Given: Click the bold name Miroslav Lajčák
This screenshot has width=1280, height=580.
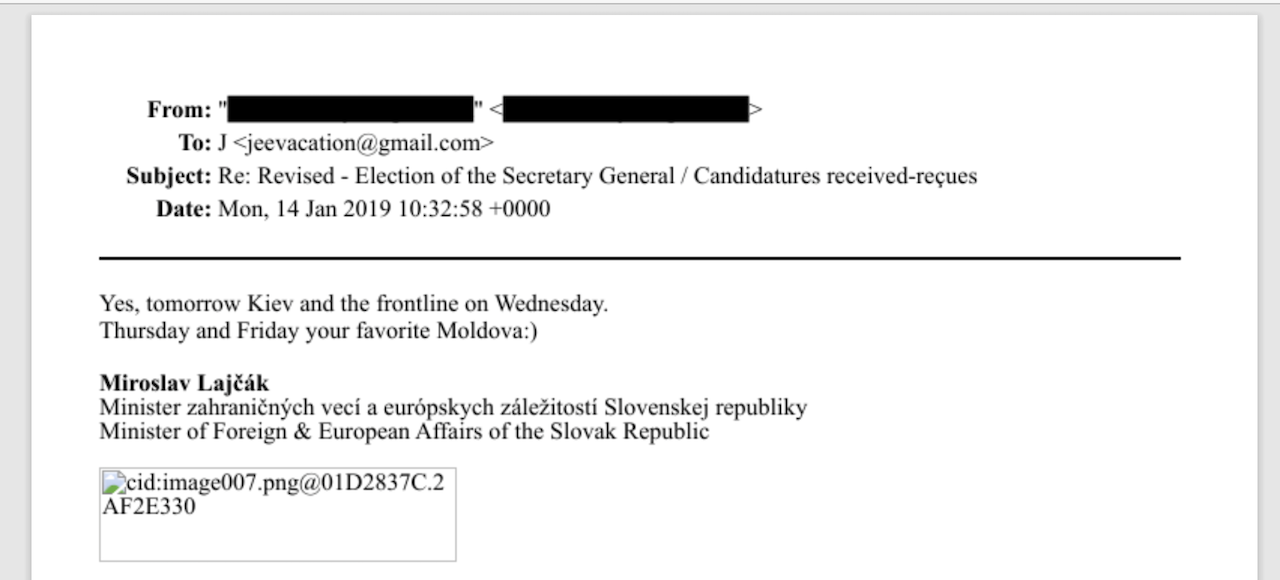Looking at the screenshot, I should 184,383.
